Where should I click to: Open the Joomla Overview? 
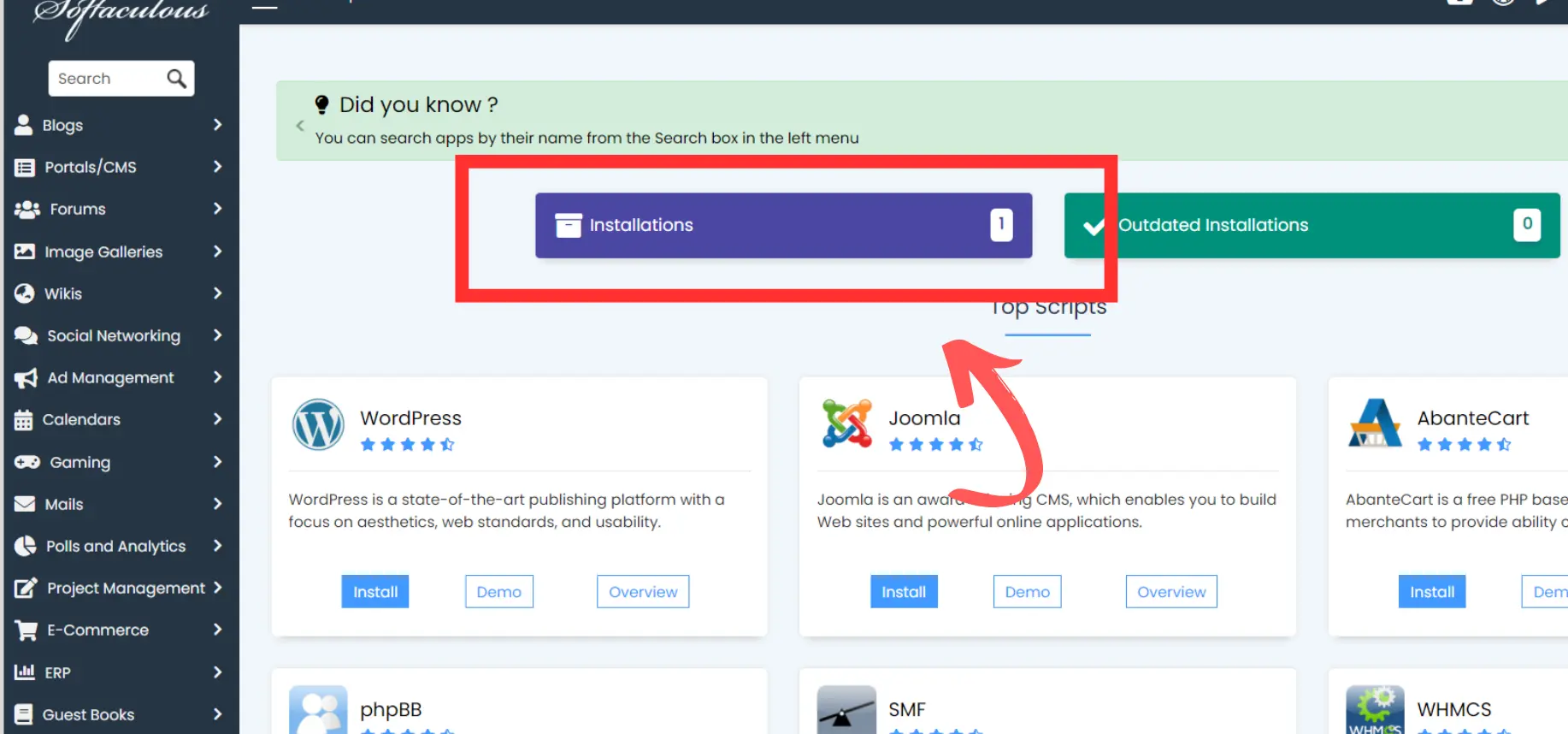[1171, 592]
